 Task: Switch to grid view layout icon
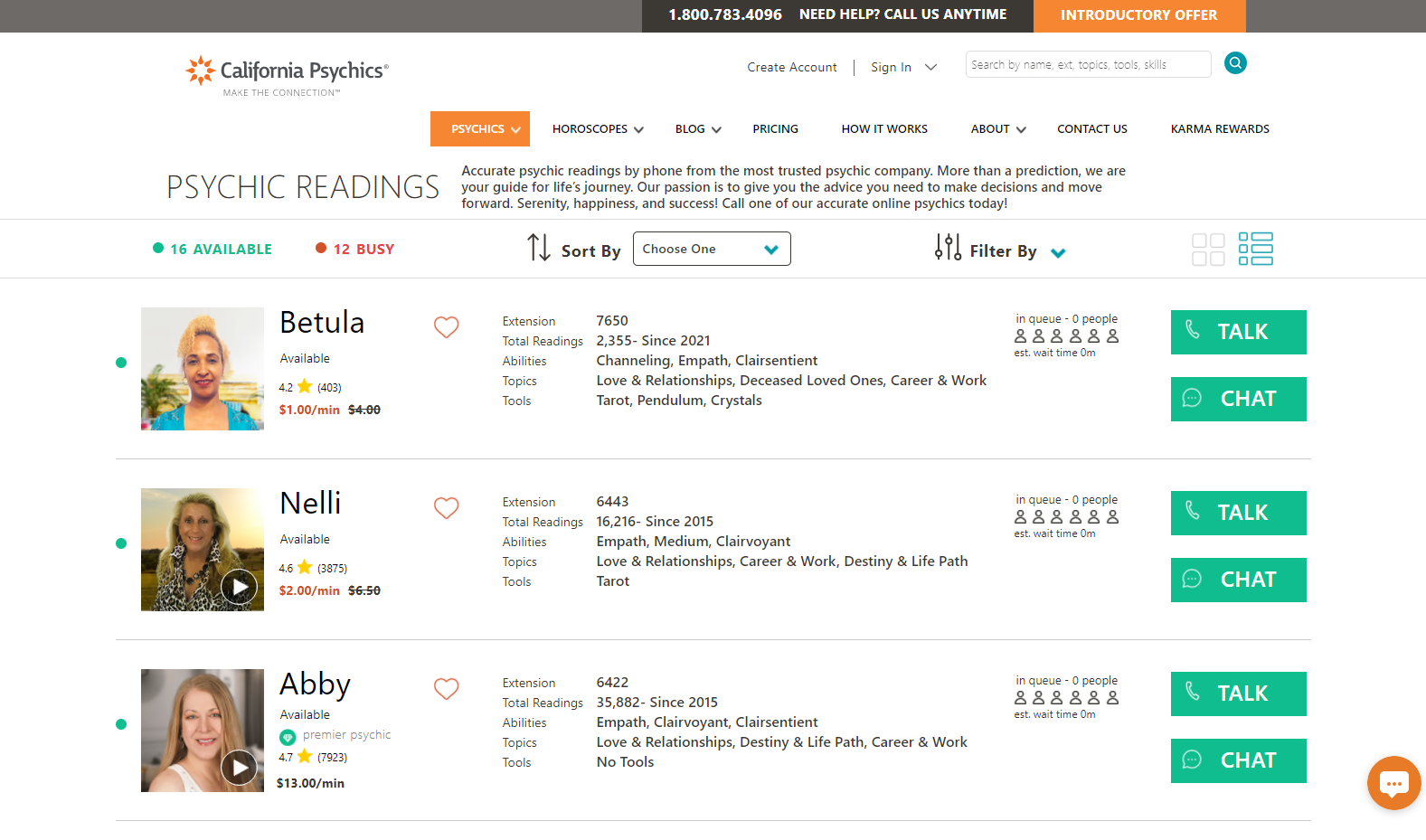(x=1208, y=250)
